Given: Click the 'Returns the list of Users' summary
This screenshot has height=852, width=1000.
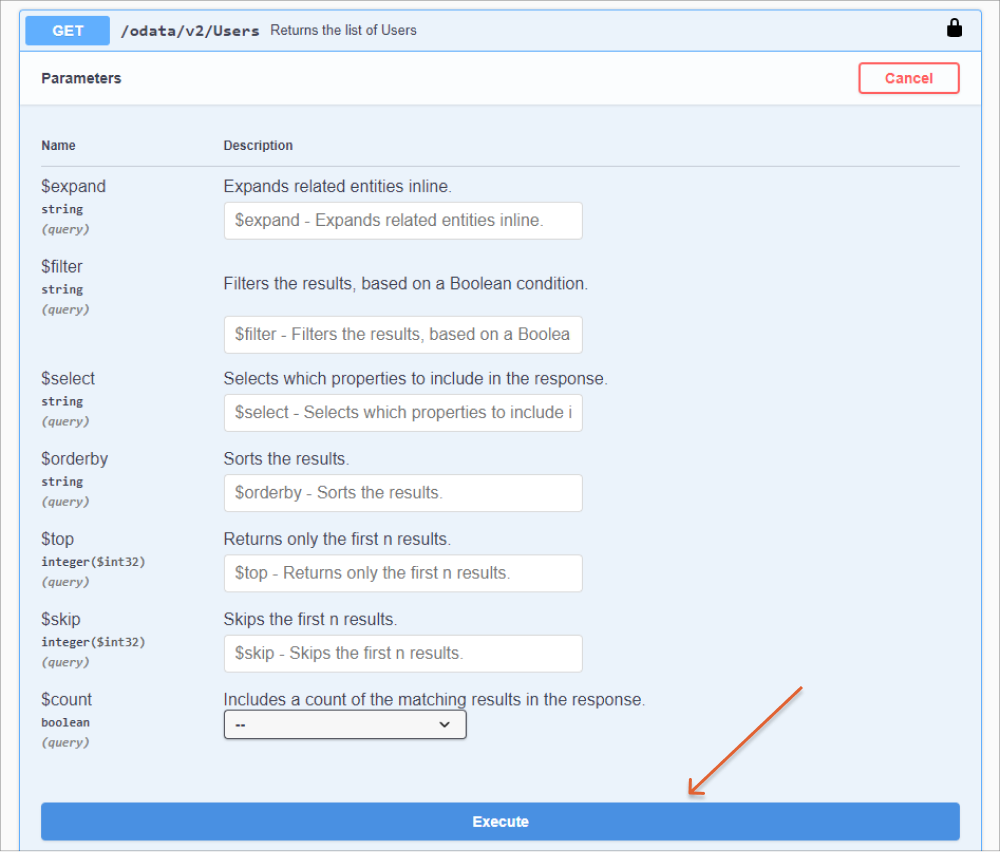Looking at the screenshot, I should pyautogui.click(x=343, y=30).
